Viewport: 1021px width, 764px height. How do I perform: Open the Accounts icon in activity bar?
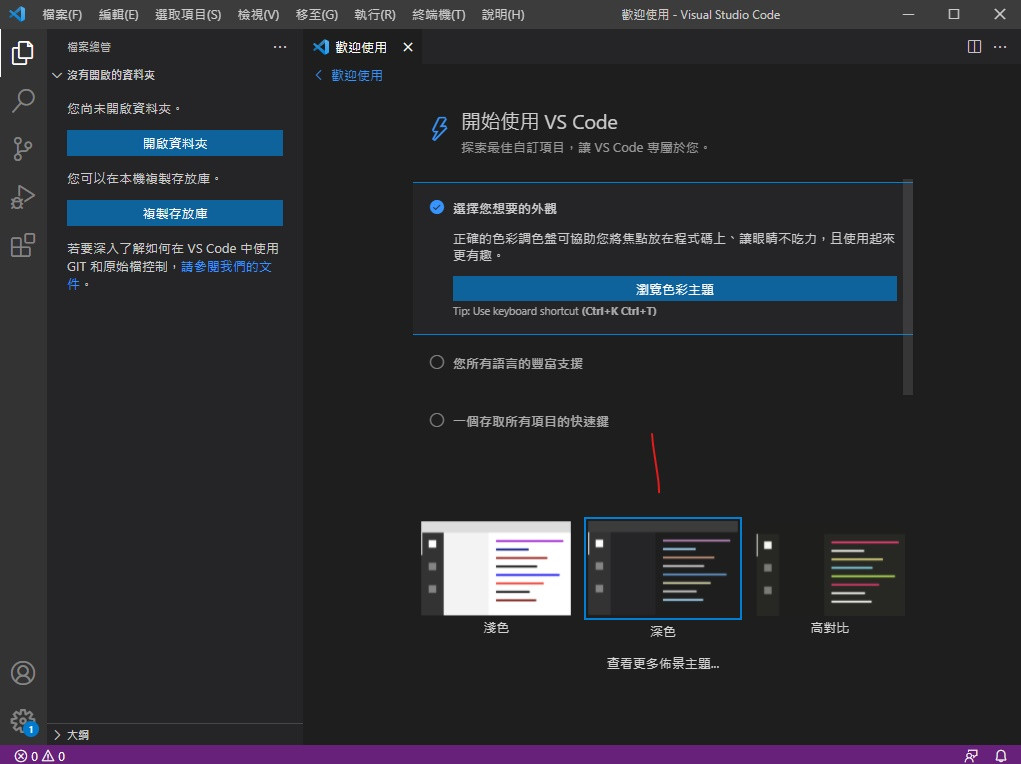(23, 673)
